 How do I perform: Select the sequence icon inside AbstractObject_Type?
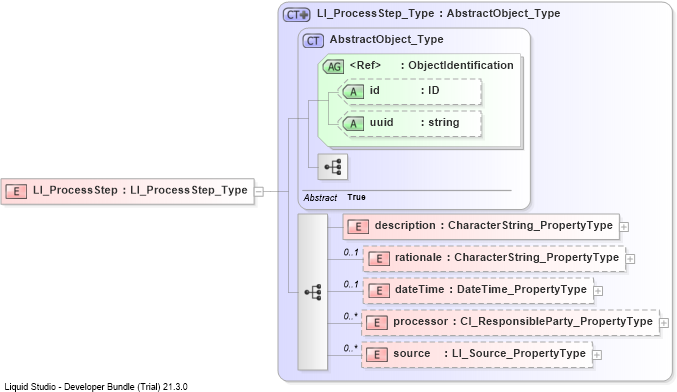pyautogui.click(x=332, y=167)
